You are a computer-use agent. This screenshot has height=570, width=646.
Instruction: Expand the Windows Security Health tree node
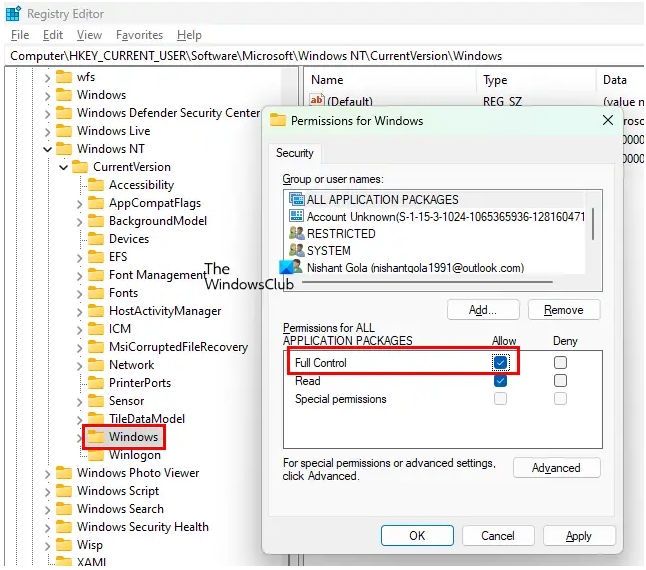click(48, 528)
